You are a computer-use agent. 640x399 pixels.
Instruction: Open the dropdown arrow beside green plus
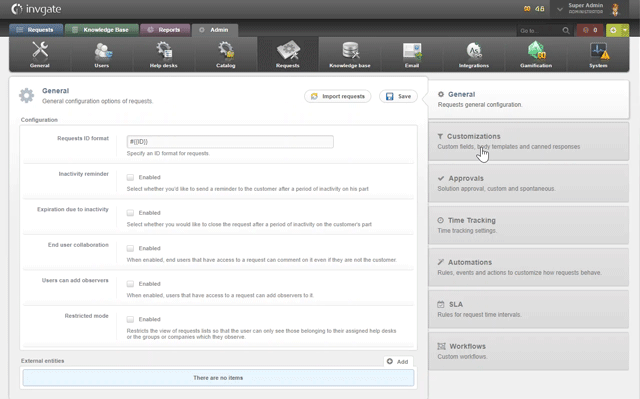coord(625,30)
